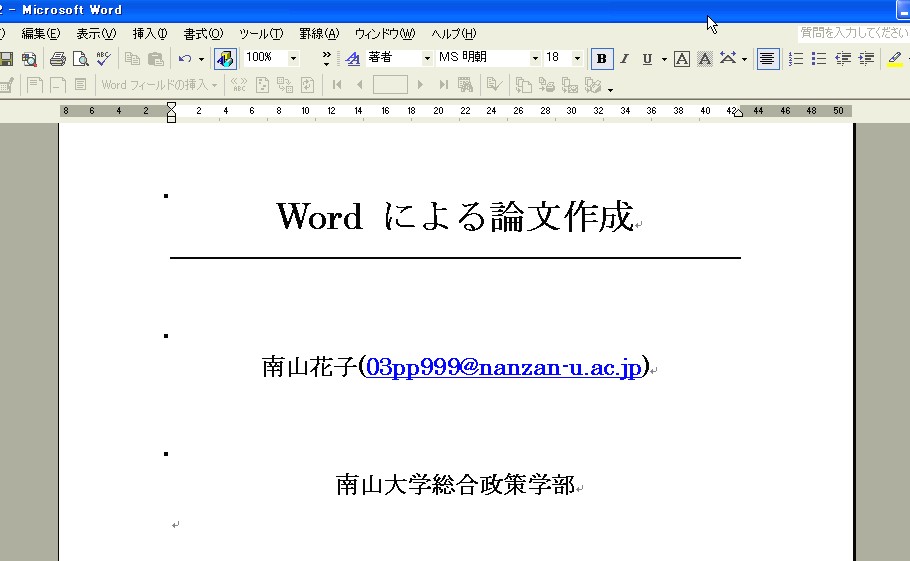Click the Match Fields icon

pos(284,85)
